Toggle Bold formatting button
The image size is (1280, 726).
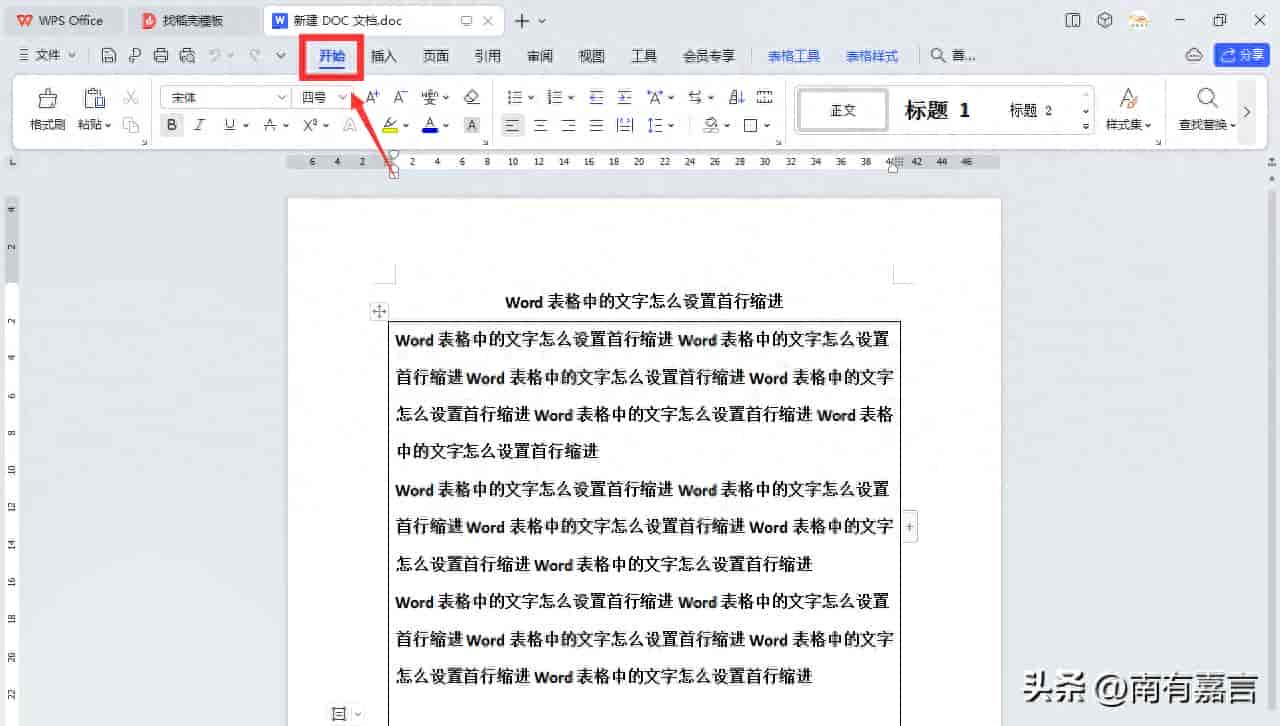coord(172,125)
